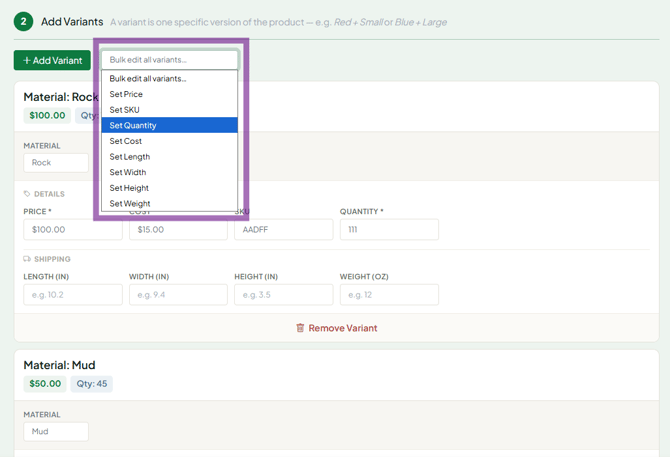Click the Add Variant button
The height and width of the screenshot is (457, 670).
click(x=52, y=60)
